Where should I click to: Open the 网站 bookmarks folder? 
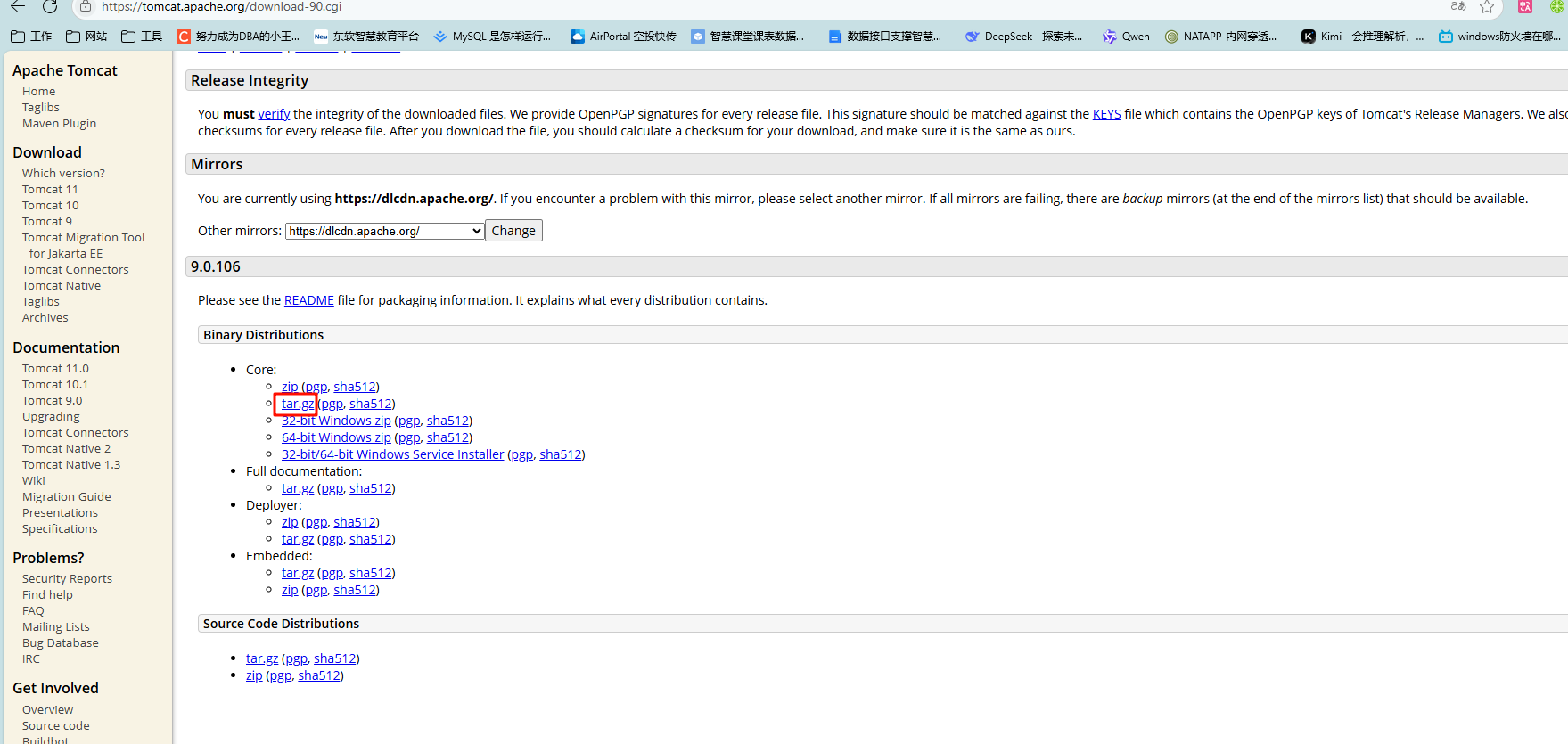click(86, 37)
